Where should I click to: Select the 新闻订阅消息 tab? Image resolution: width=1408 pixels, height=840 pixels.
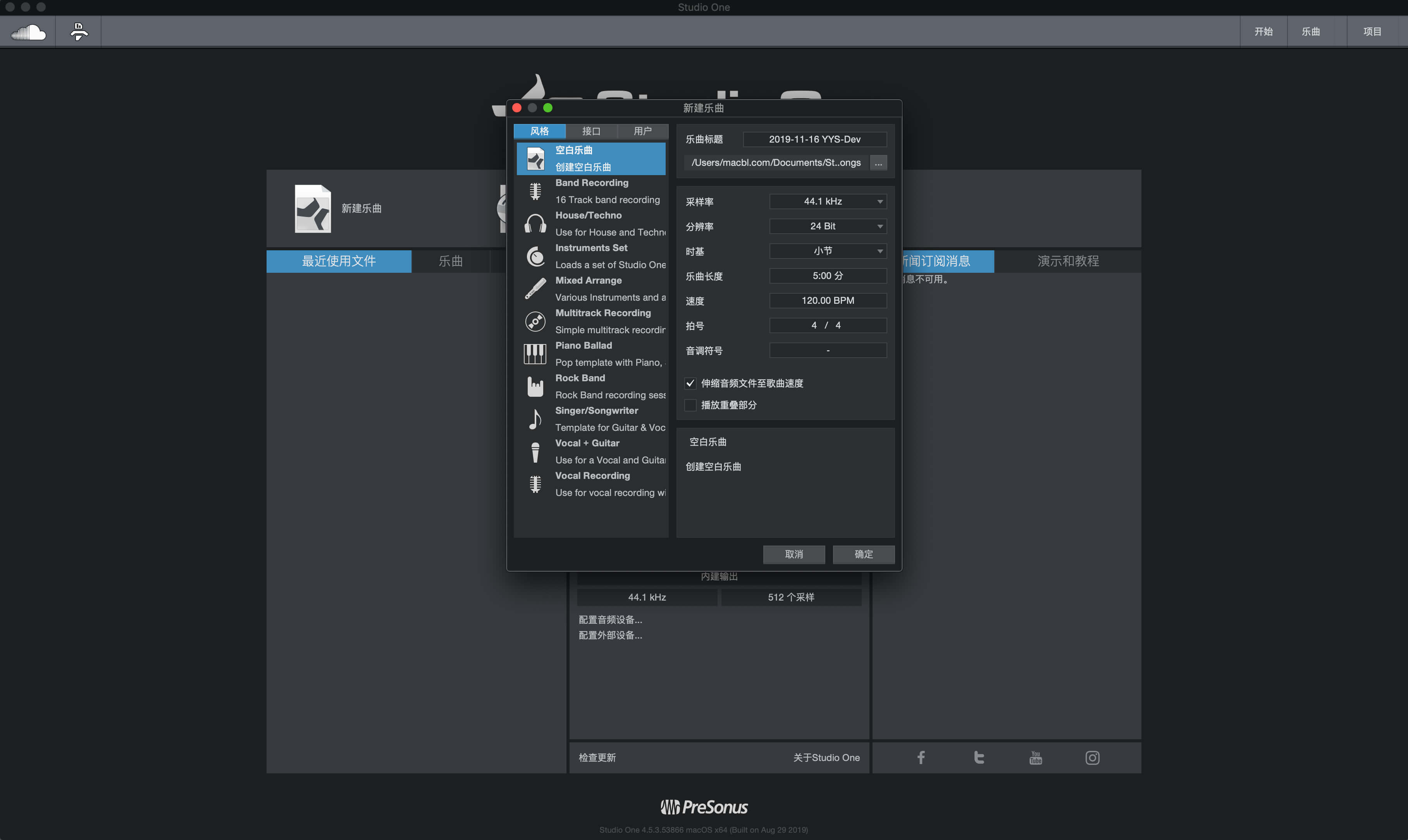pos(948,261)
